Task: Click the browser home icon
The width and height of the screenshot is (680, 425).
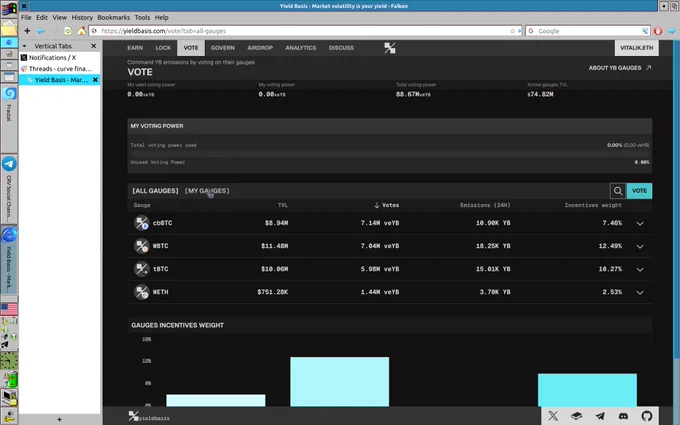Action: point(81,31)
